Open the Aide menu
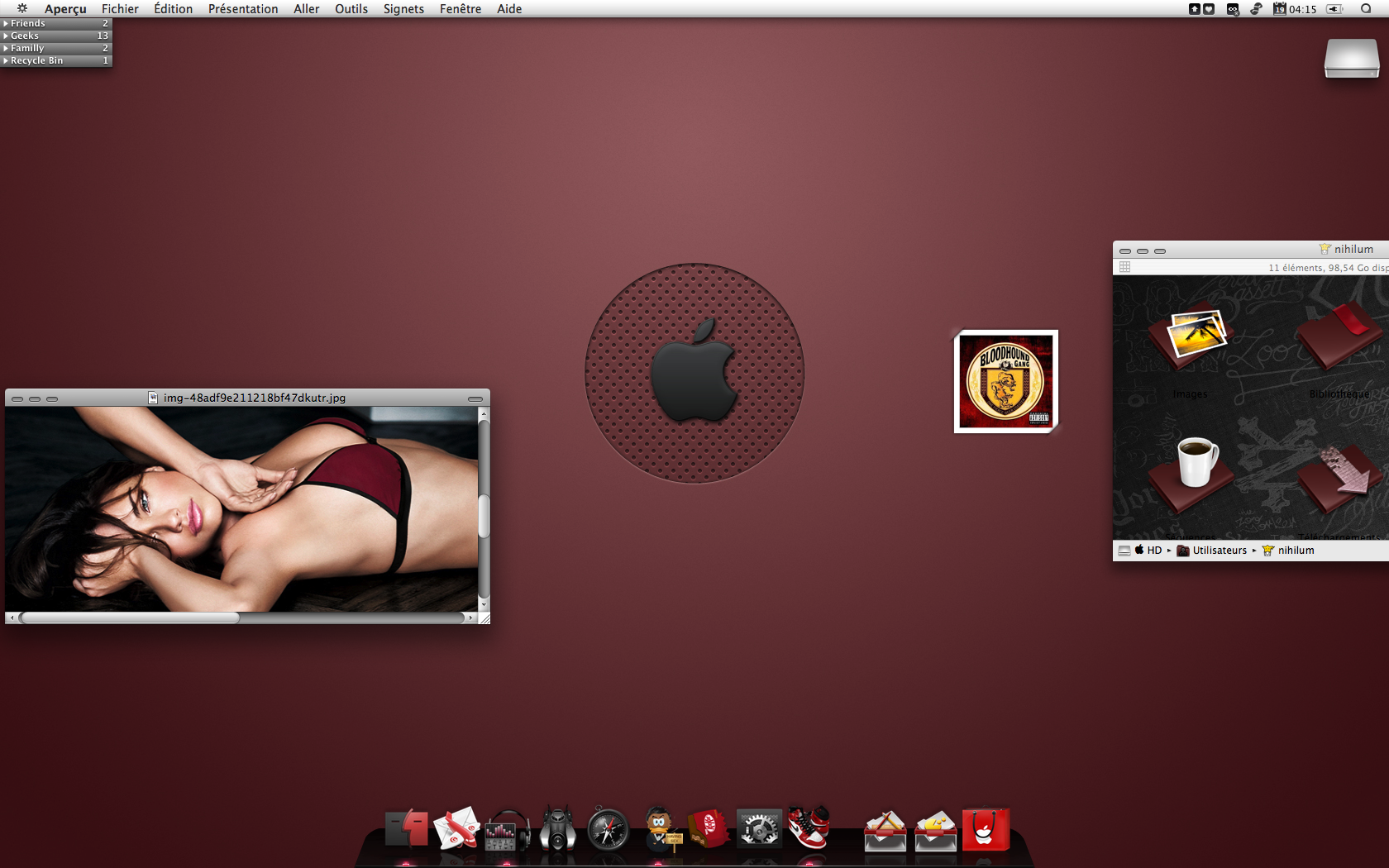Viewport: 1389px width, 868px height. pos(509,9)
